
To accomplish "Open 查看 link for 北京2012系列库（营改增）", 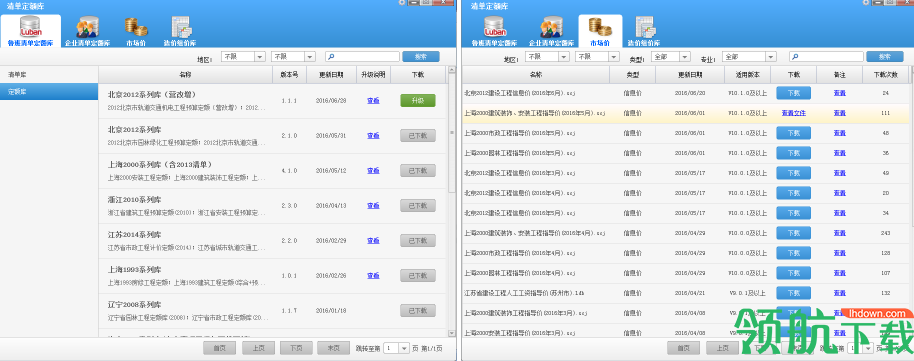I will pyautogui.click(x=373, y=100).
